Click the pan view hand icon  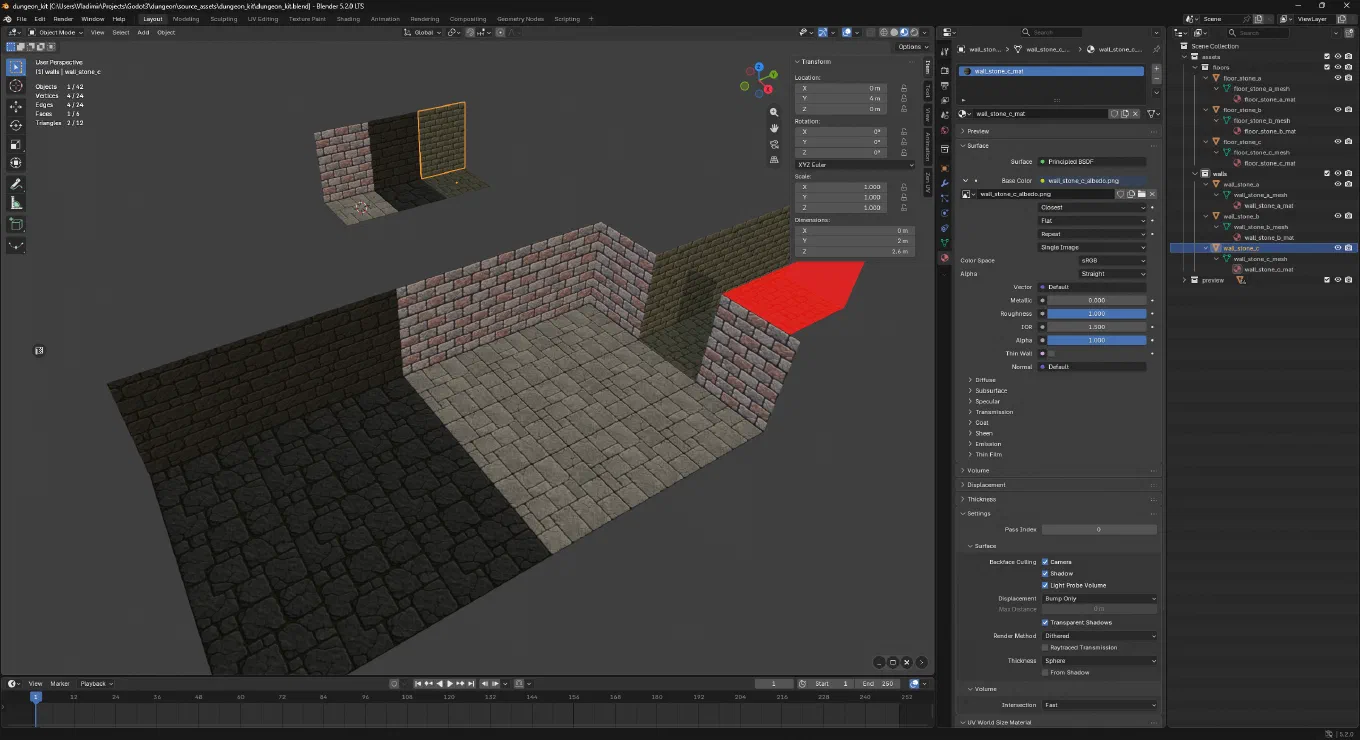click(x=774, y=128)
